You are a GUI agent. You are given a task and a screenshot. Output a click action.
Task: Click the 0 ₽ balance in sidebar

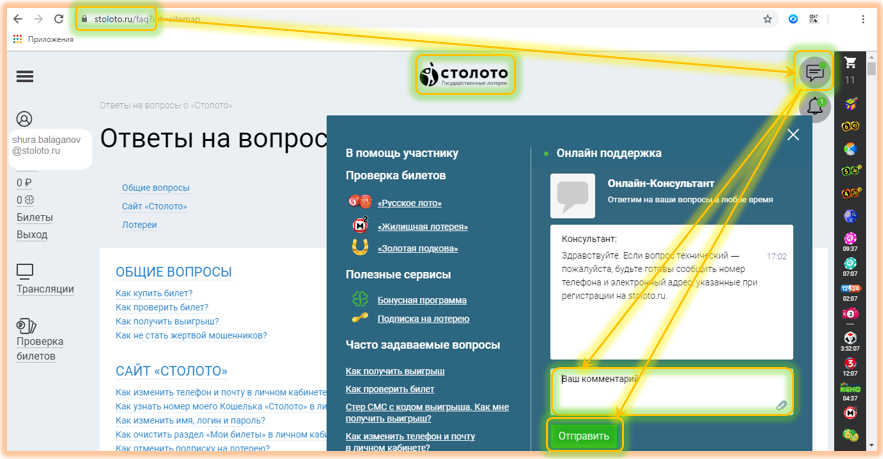[x=24, y=182]
